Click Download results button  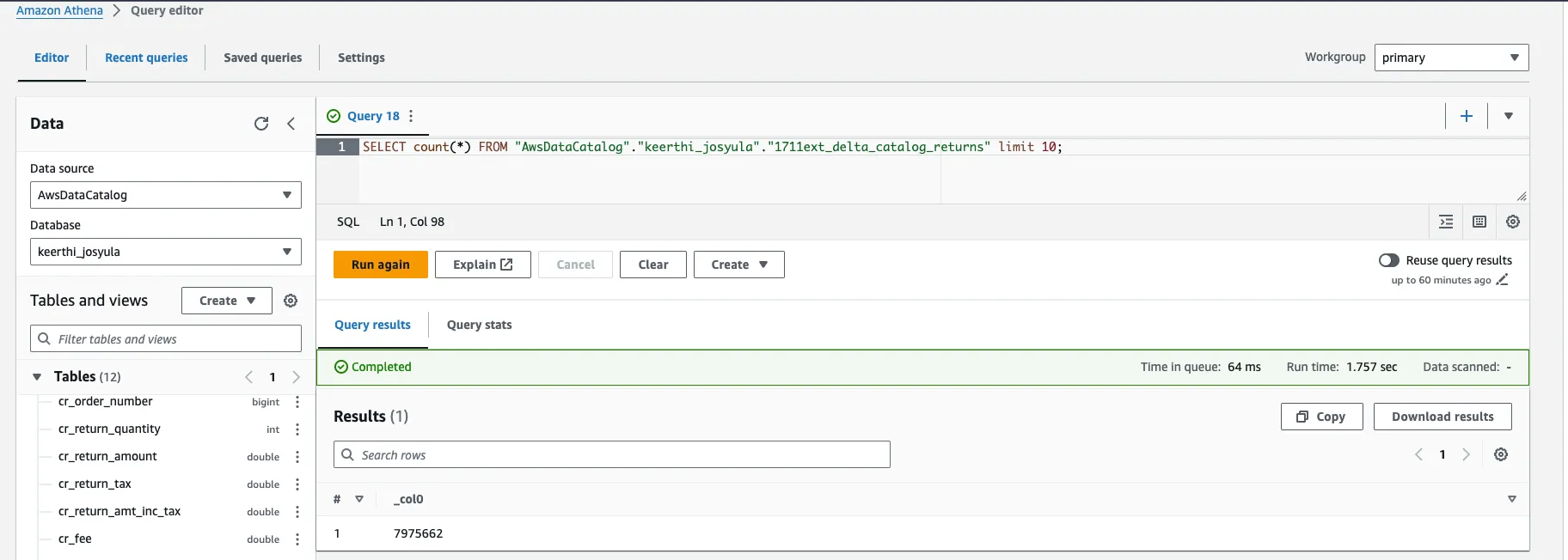coord(1442,417)
